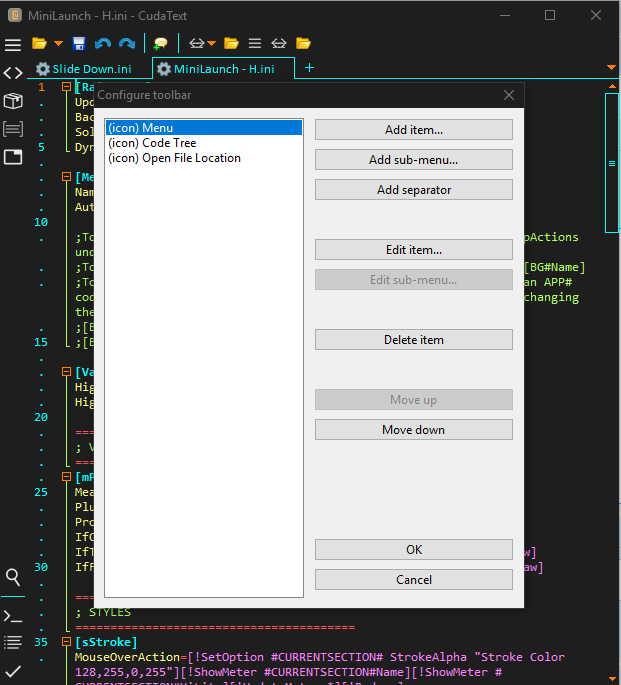Close the Configure toolbar dialog

click(x=509, y=95)
